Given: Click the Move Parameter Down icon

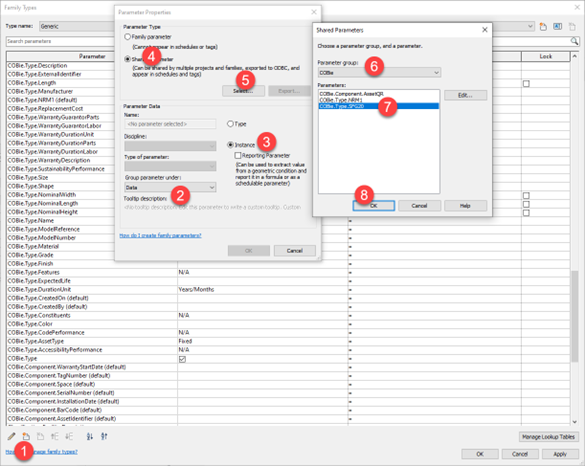Looking at the screenshot, I should [69, 436].
